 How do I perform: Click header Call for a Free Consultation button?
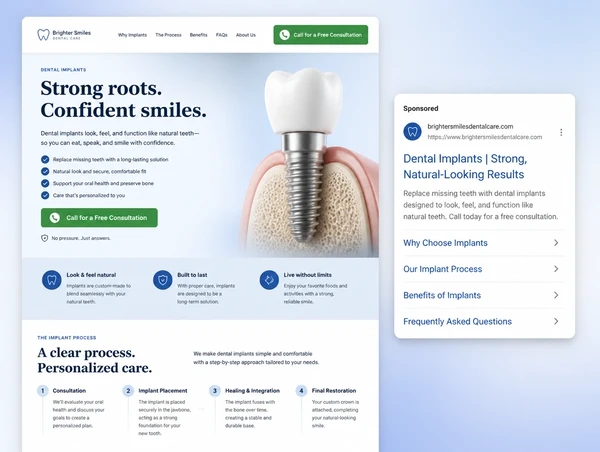321,35
